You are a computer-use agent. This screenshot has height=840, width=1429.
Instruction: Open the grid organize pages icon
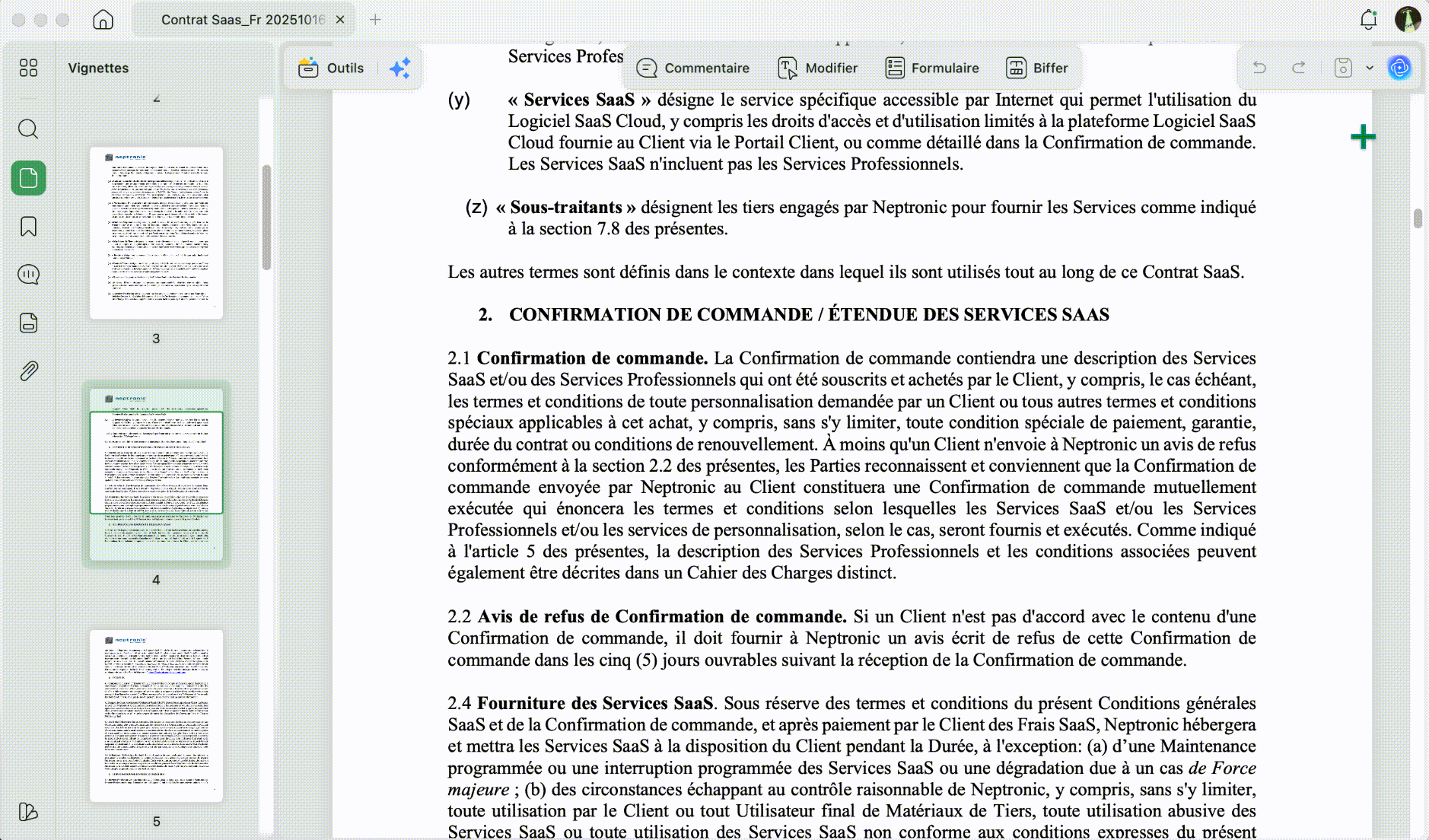click(28, 68)
